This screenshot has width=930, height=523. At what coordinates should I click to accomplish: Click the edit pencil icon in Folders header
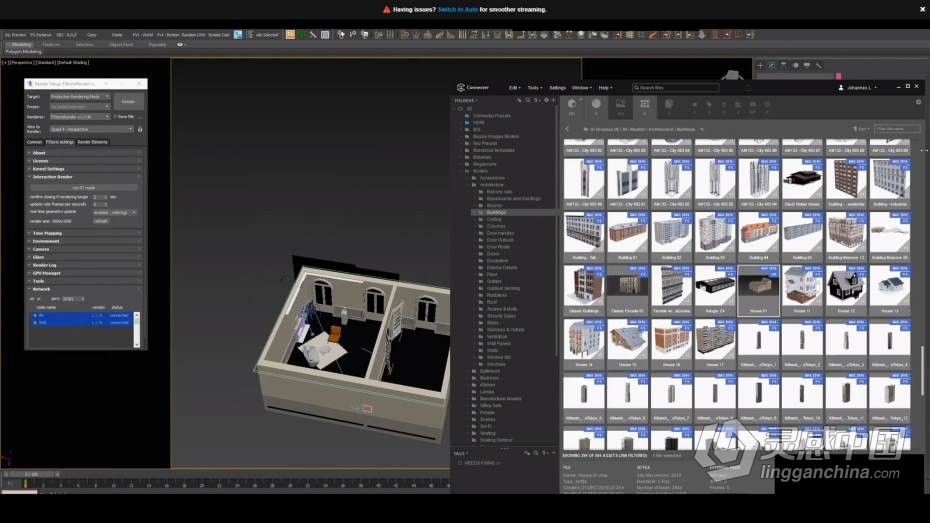[x=519, y=100]
